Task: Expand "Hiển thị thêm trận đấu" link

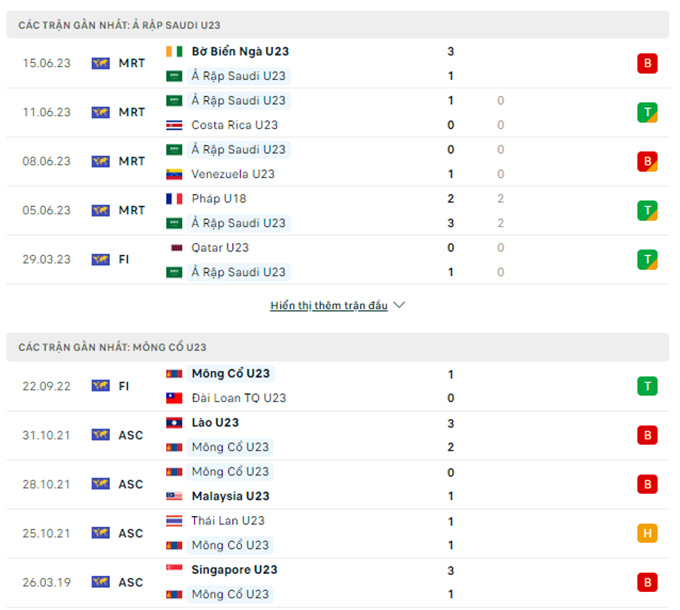Action: pyautogui.click(x=328, y=306)
